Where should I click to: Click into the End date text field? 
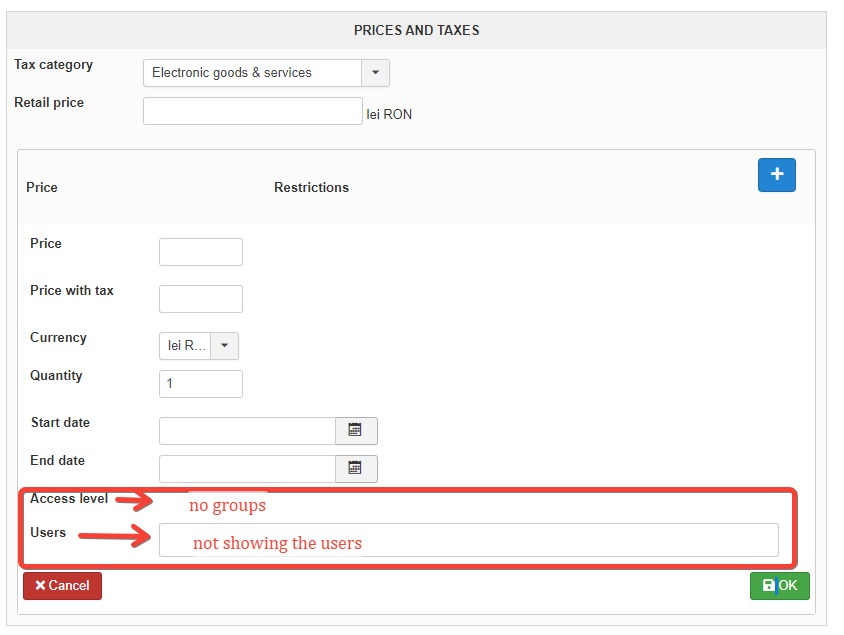click(247, 468)
